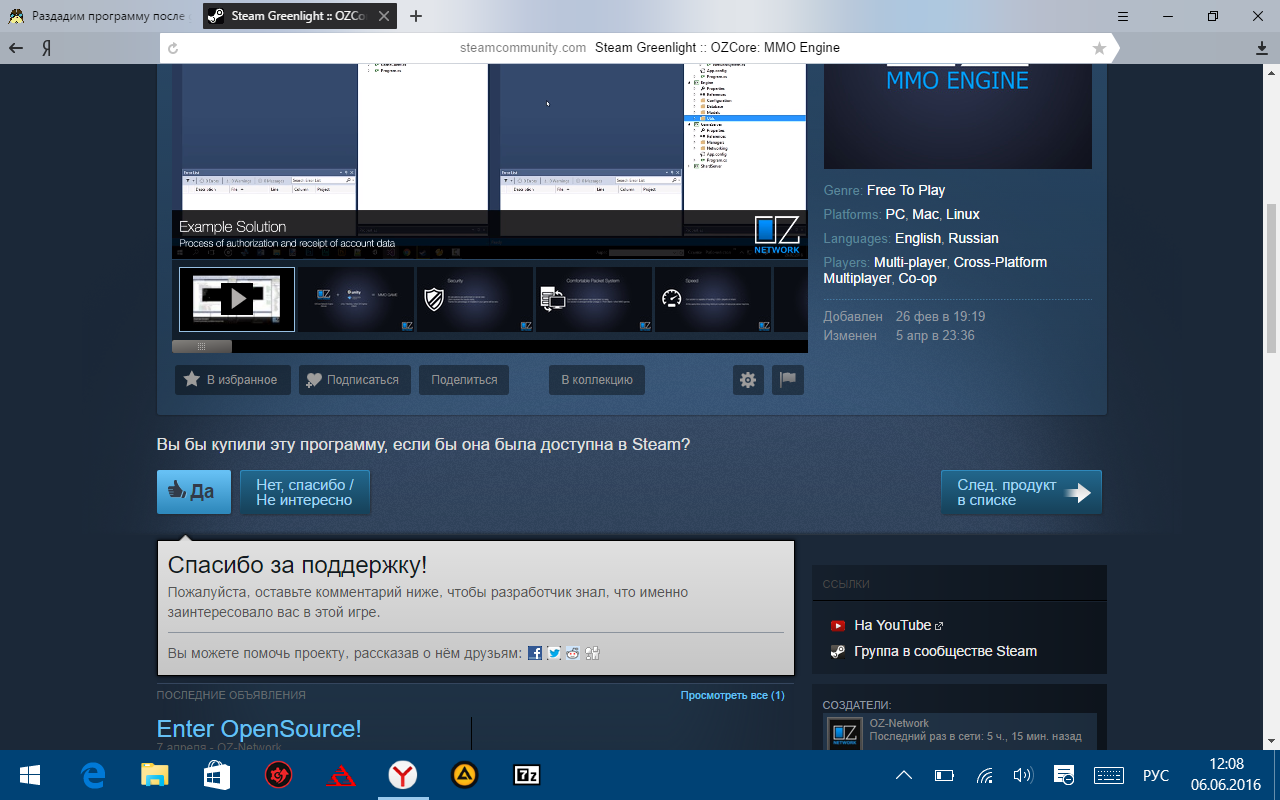The width and height of the screenshot is (1280, 800).
Task: Select the Mac platform link
Action: 925,214
